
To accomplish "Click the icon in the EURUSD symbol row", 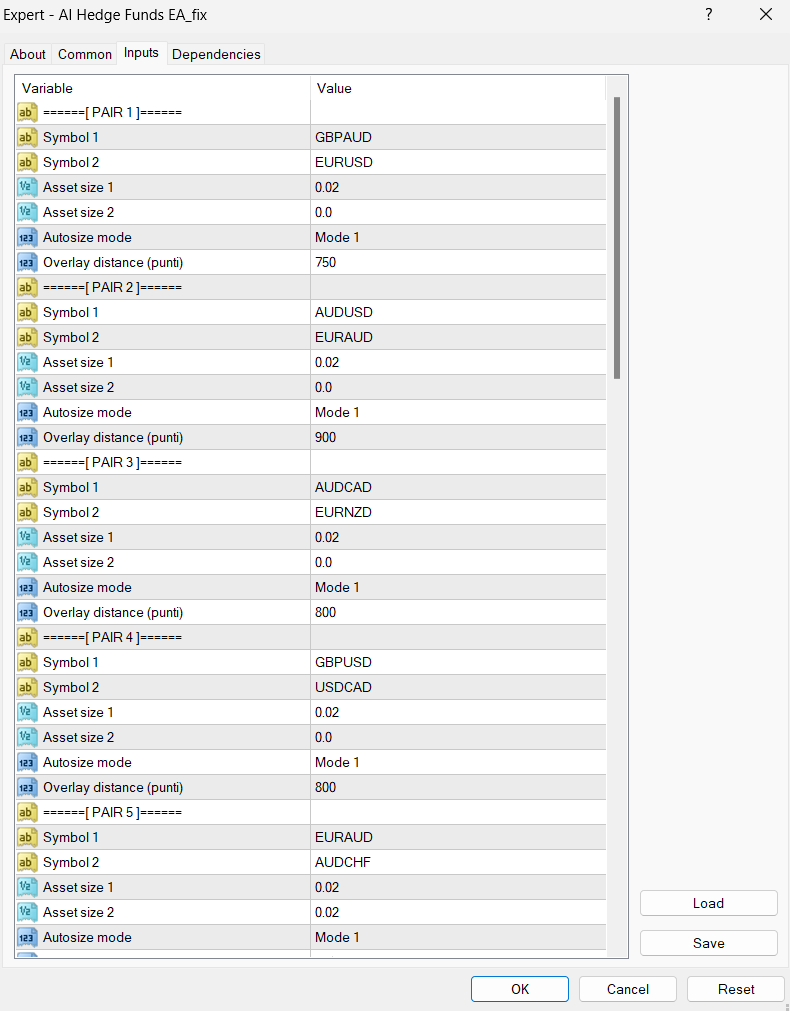I will [28, 162].
